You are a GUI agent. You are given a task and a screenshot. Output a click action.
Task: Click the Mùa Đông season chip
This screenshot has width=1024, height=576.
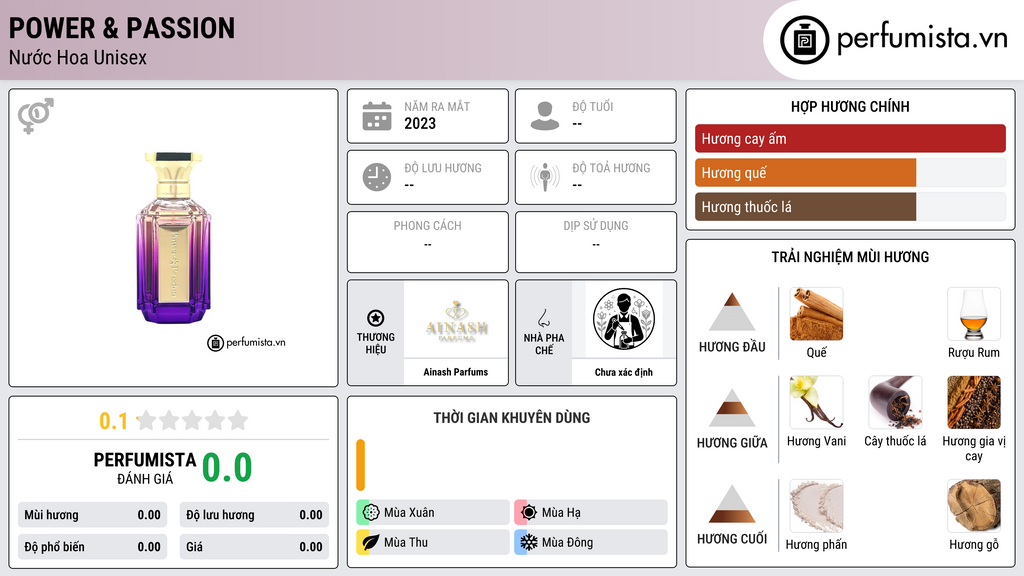coord(591,542)
